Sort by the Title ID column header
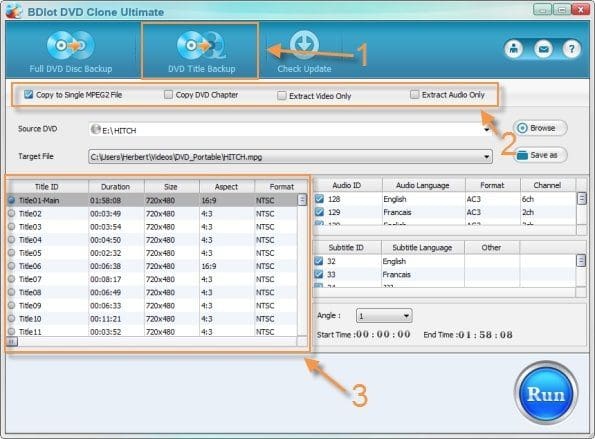The height and width of the screenshot is (439, 595). click(x=47, y=186)
